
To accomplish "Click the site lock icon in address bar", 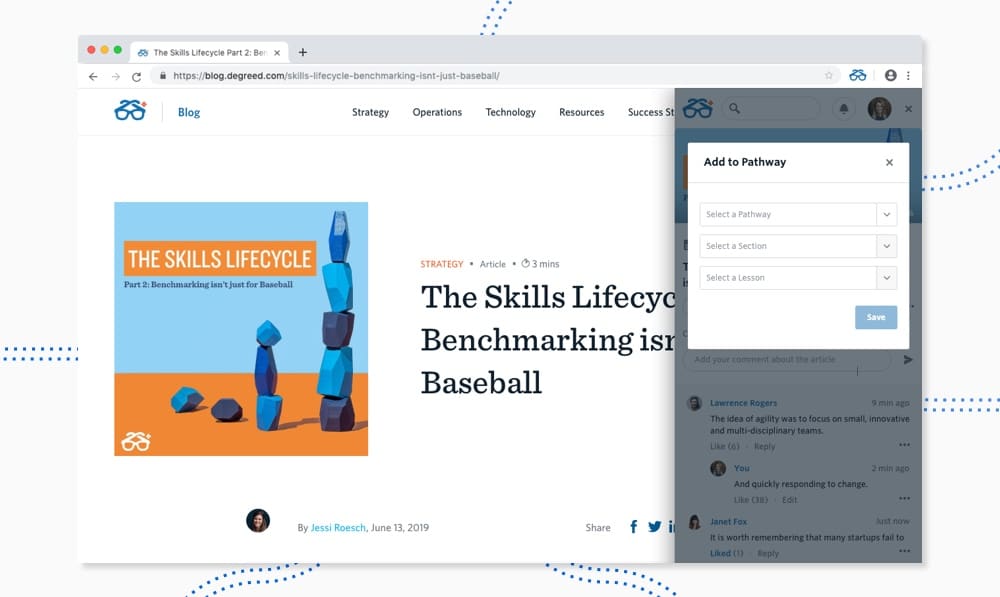I will 163,75.
